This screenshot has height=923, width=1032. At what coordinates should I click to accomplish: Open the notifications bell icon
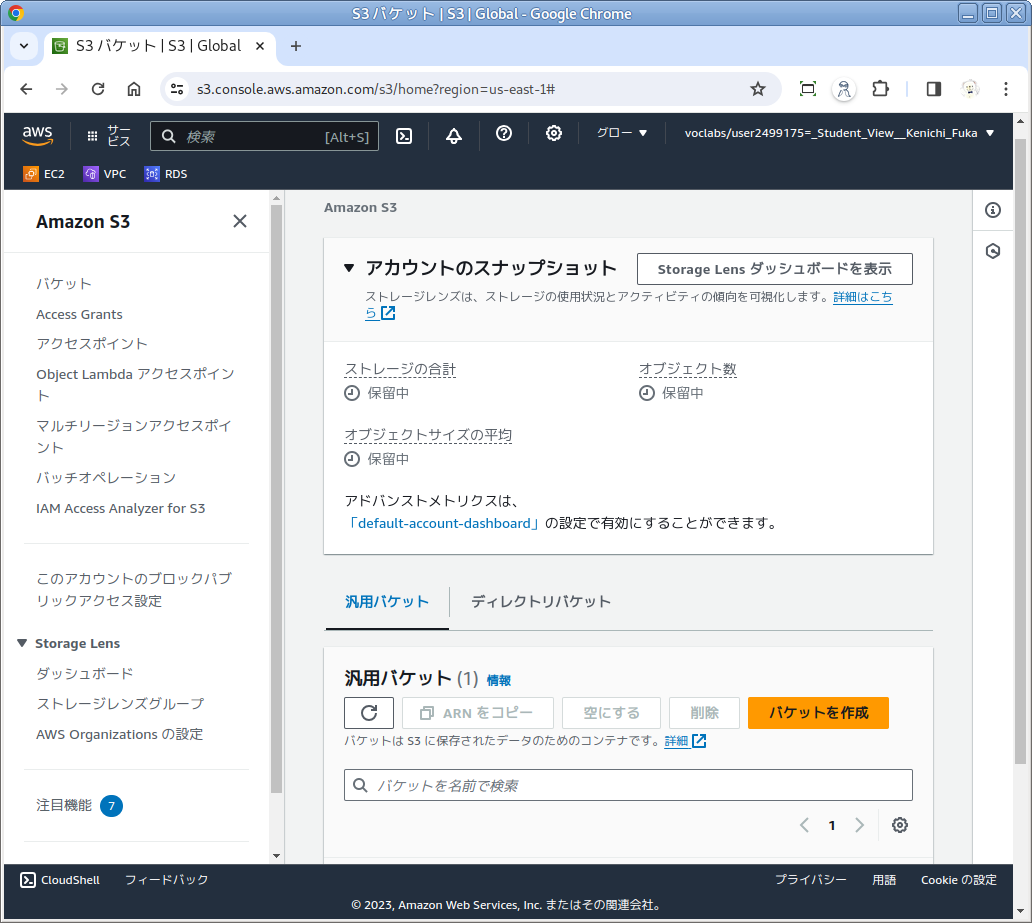click(x=454, y=135)
